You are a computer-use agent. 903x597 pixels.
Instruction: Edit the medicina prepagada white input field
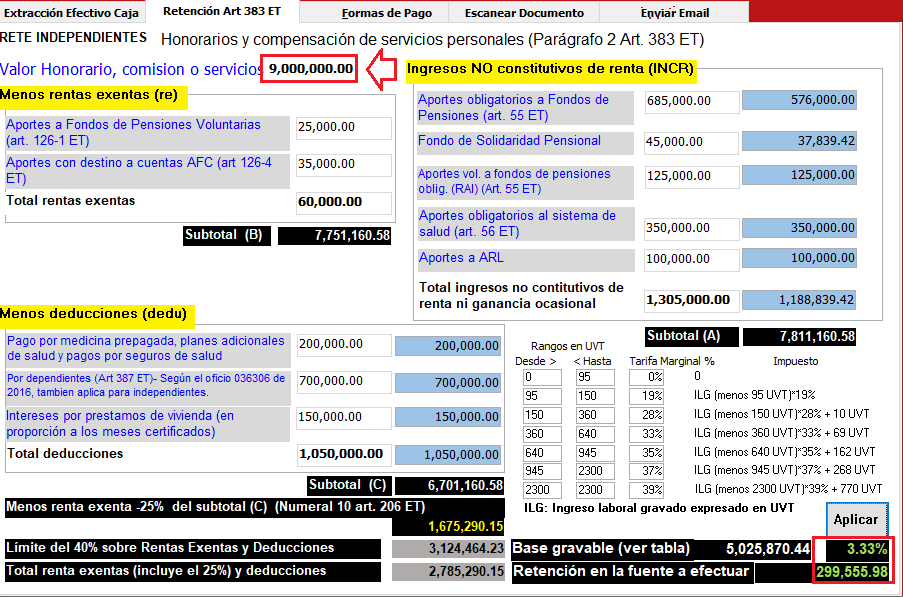tap(344, 345)
